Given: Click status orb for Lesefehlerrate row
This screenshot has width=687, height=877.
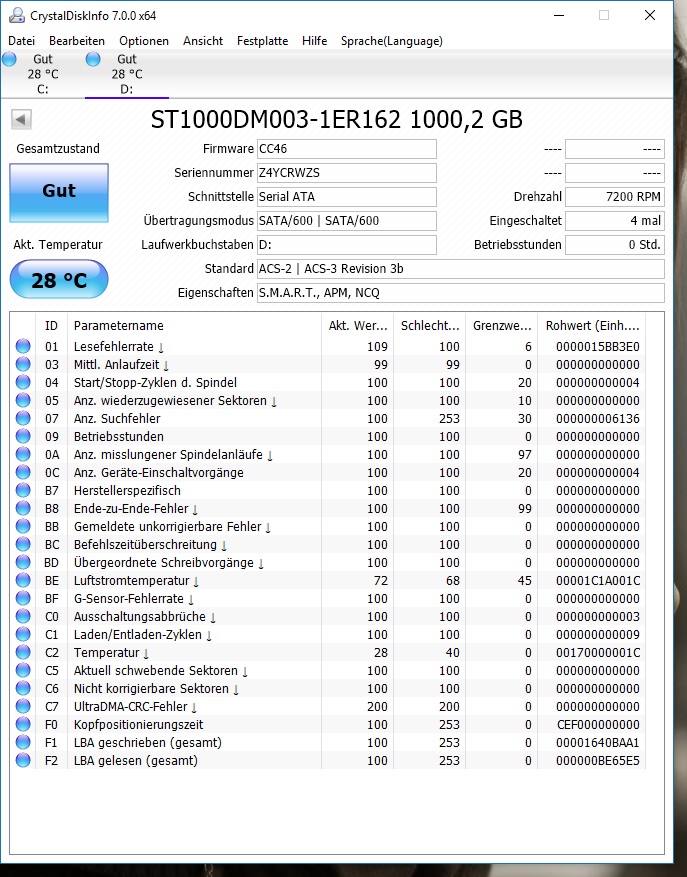Looking at the screenshot, I should 23,346.
